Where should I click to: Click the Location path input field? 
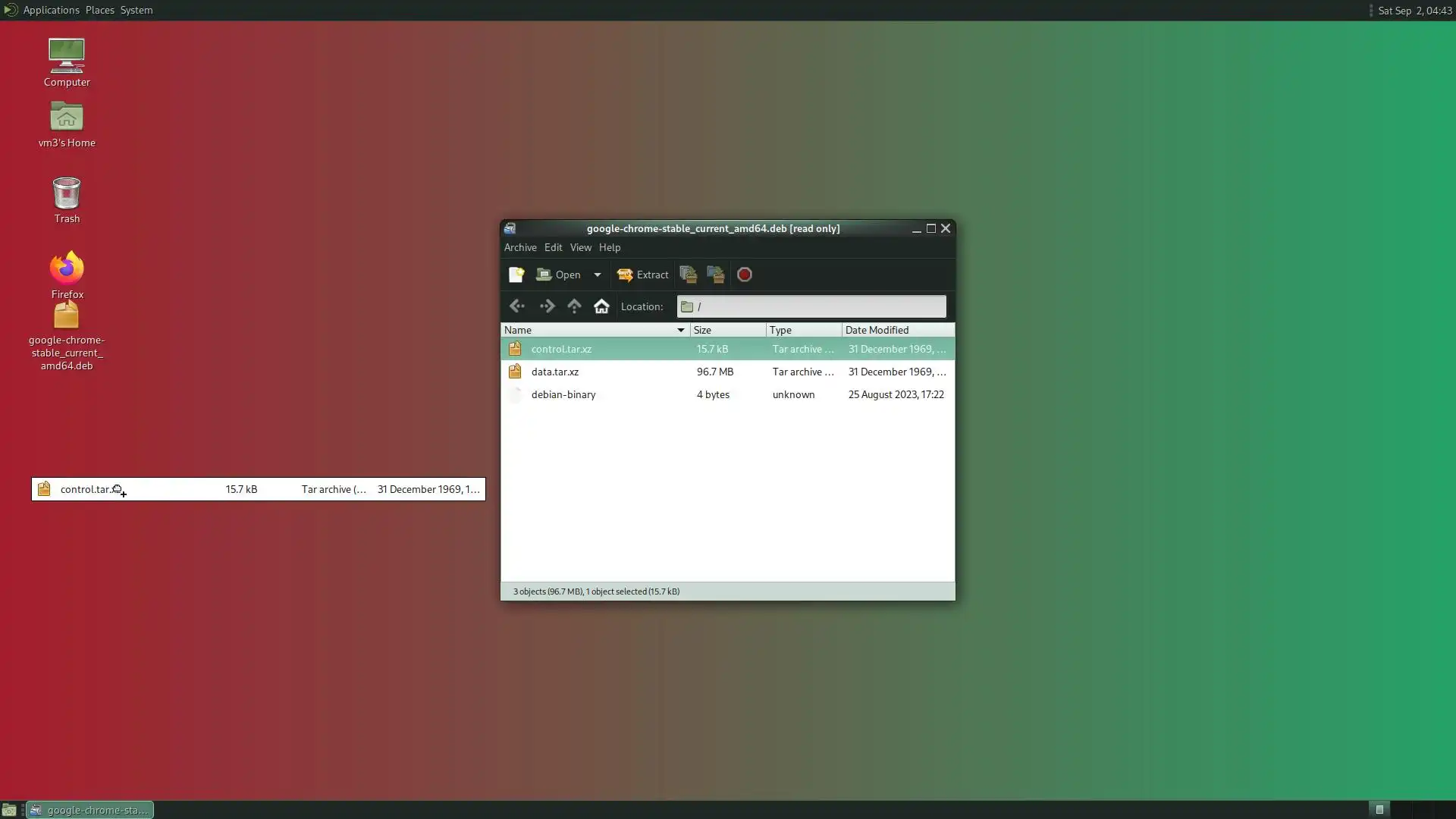tap(819, 306)
